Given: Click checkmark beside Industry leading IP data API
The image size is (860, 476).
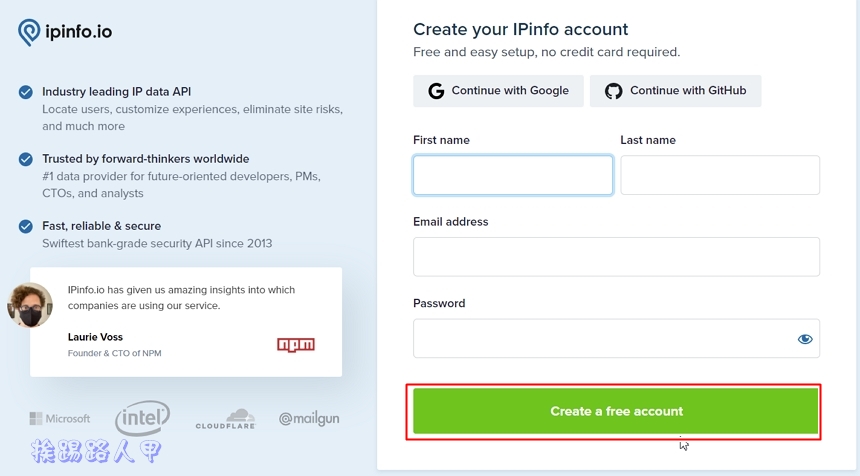Looking at the screenshot, I should pos(26,92).
